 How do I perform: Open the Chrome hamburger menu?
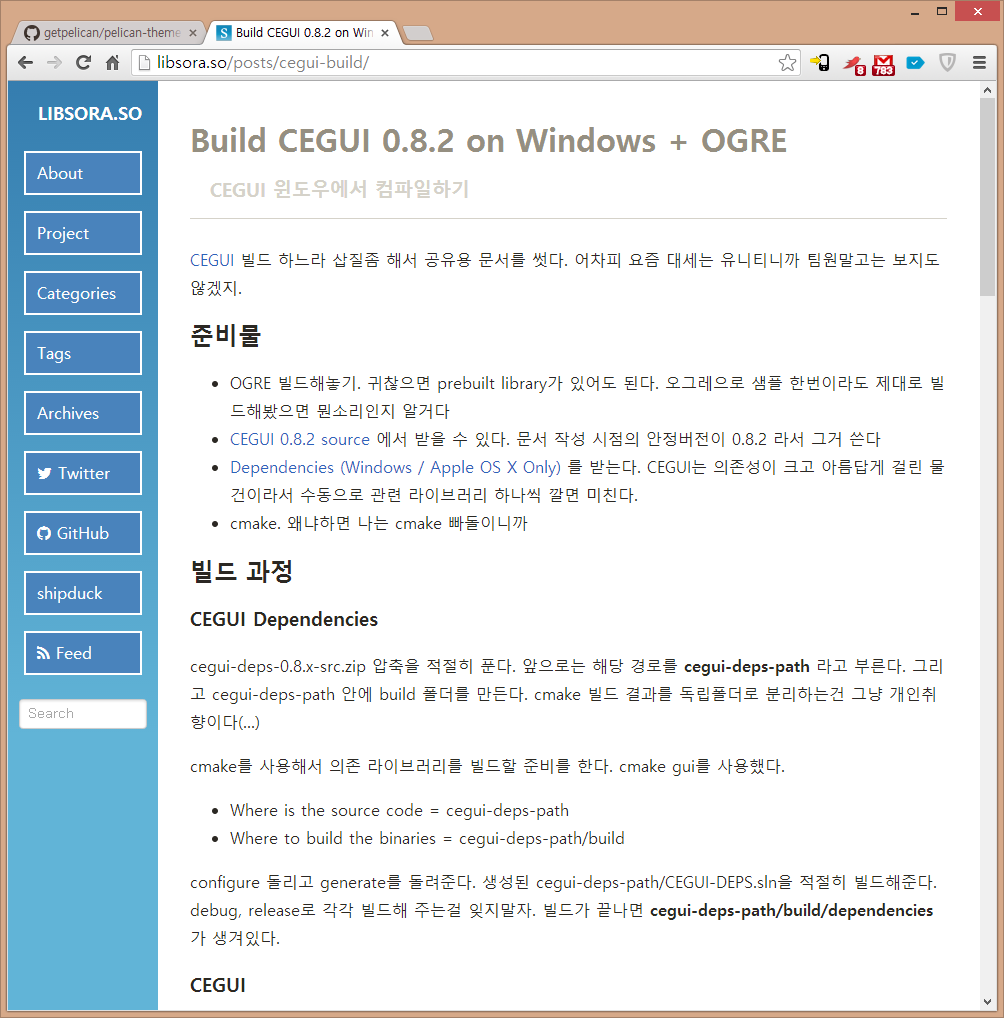pos(979,63)
